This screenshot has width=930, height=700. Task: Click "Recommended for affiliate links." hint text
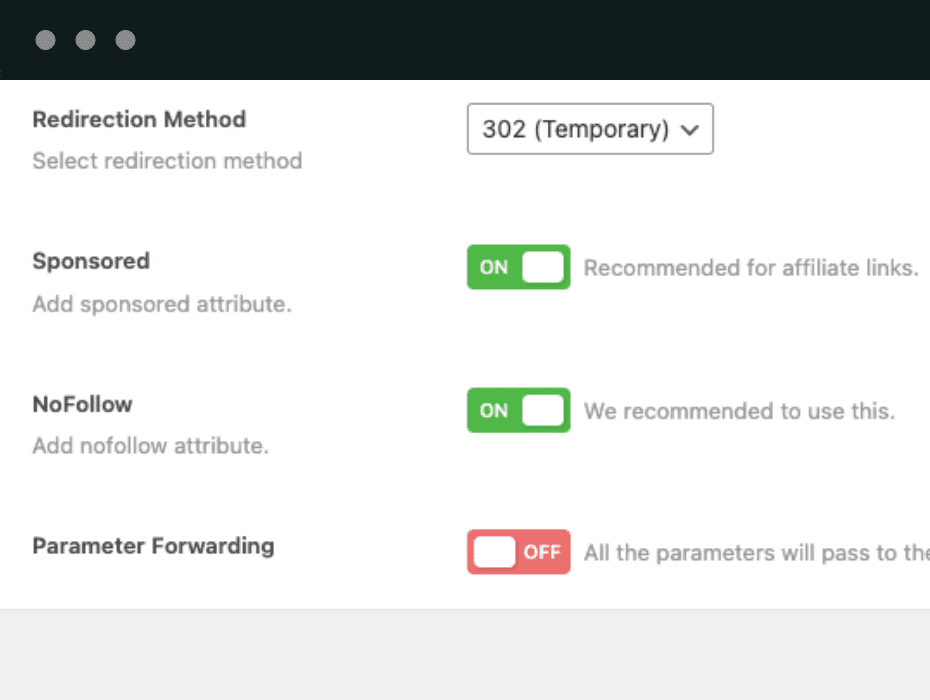pyautogui.click(x=750, y=268)
